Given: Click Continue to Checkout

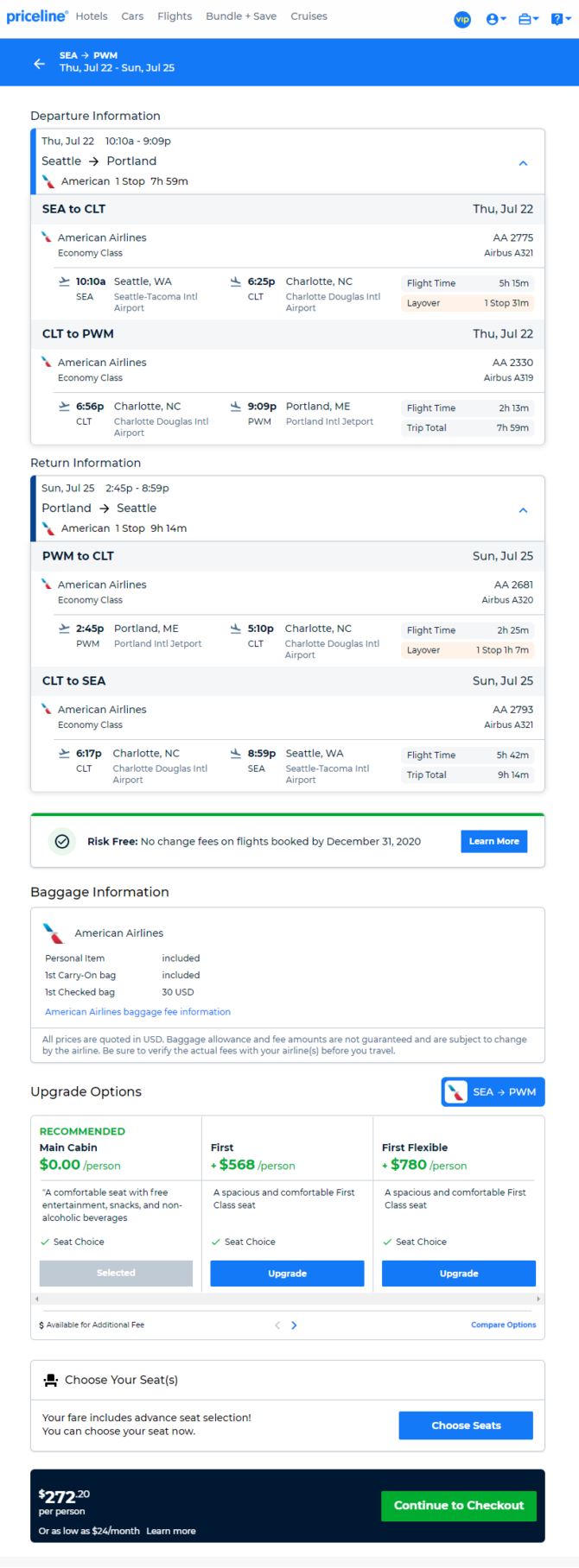Looking at the screenshot, I should coord(459,1506).
